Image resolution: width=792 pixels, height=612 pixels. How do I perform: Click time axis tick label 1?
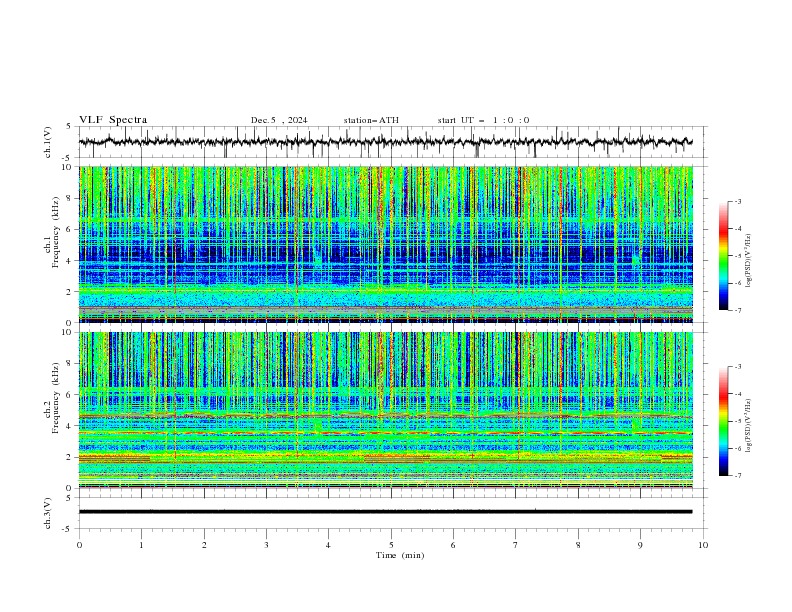tap(141, 545)
